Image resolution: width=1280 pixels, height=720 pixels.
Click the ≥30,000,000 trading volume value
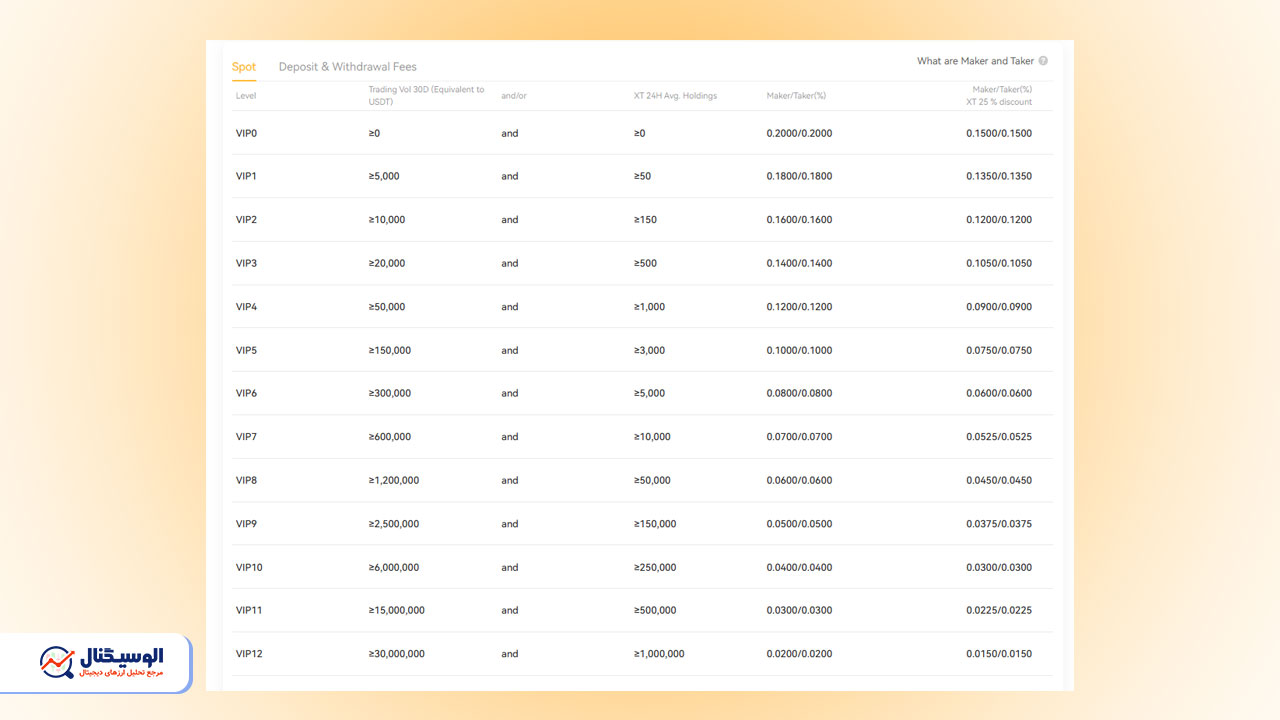(x=397, y=654)
